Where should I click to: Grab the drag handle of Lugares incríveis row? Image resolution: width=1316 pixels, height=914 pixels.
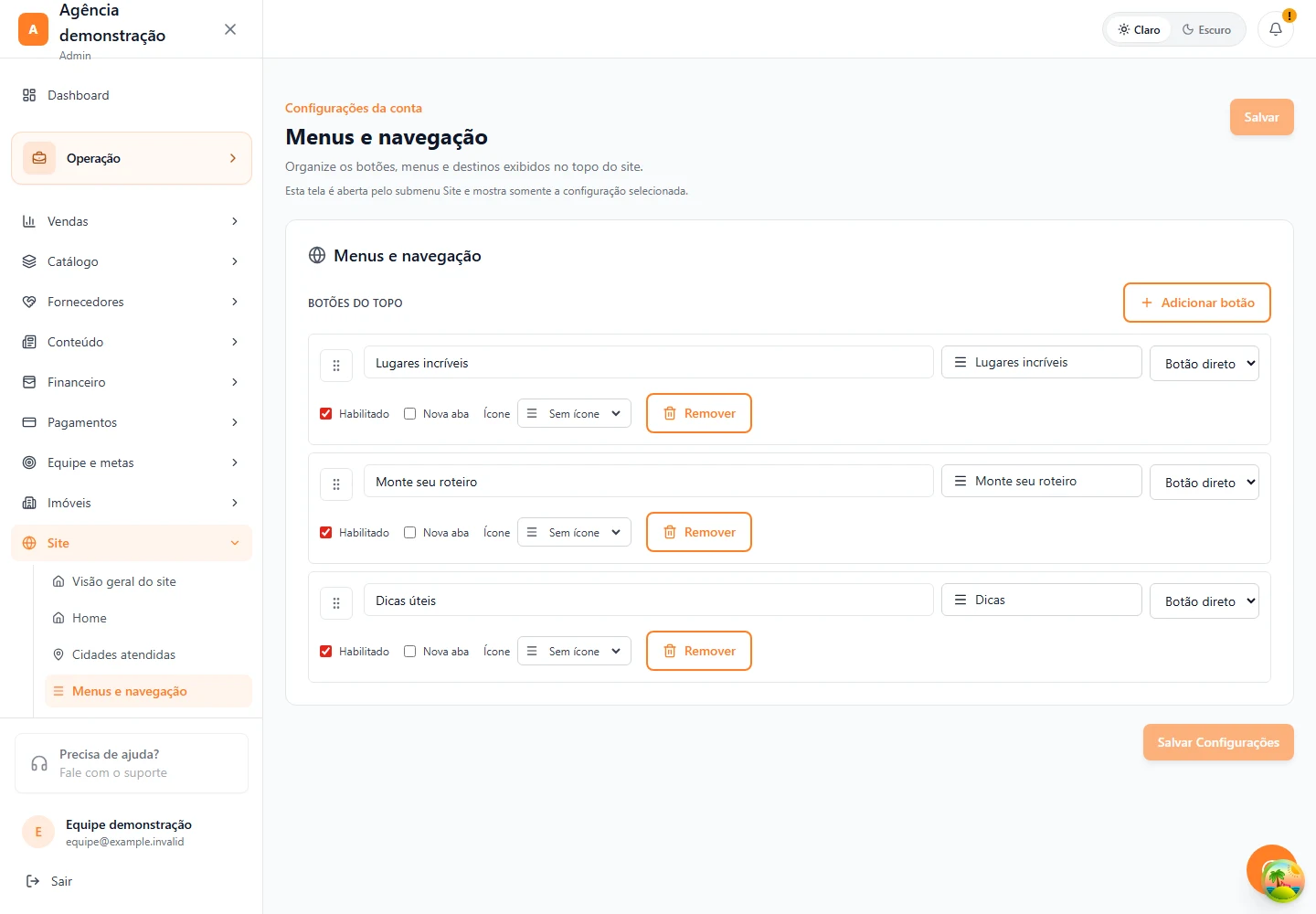click(x=336, y=366)
